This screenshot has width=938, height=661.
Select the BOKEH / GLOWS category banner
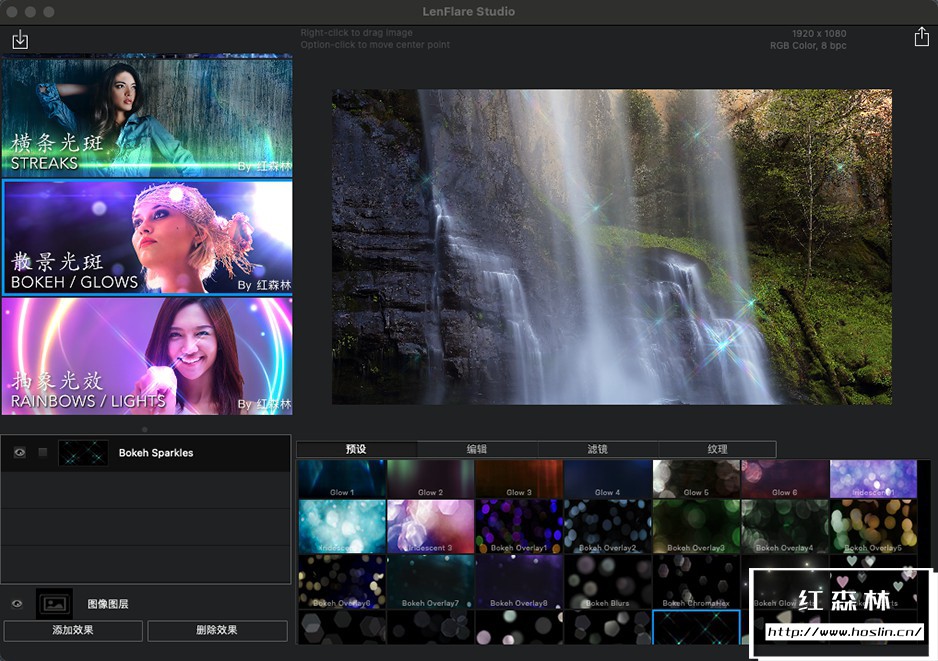pos(147,237)
